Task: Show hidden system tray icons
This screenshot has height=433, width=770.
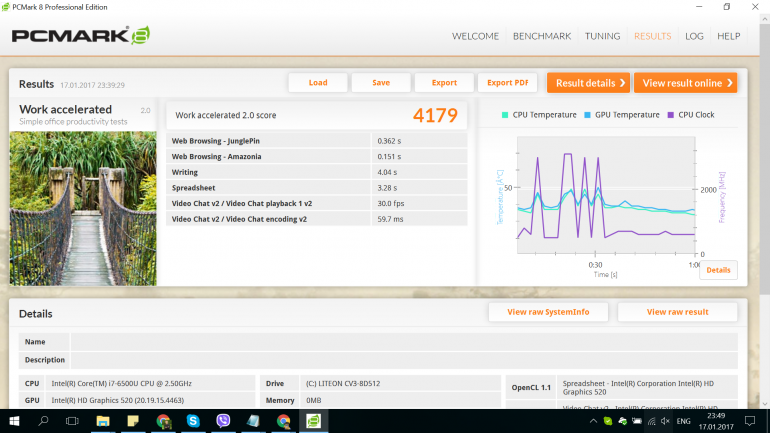Action: (x=593, y=421)
